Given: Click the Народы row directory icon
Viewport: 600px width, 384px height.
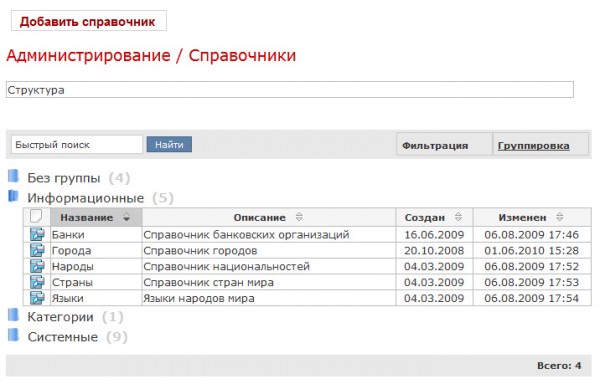Looking at the screenshot, I should coord(37,266).
